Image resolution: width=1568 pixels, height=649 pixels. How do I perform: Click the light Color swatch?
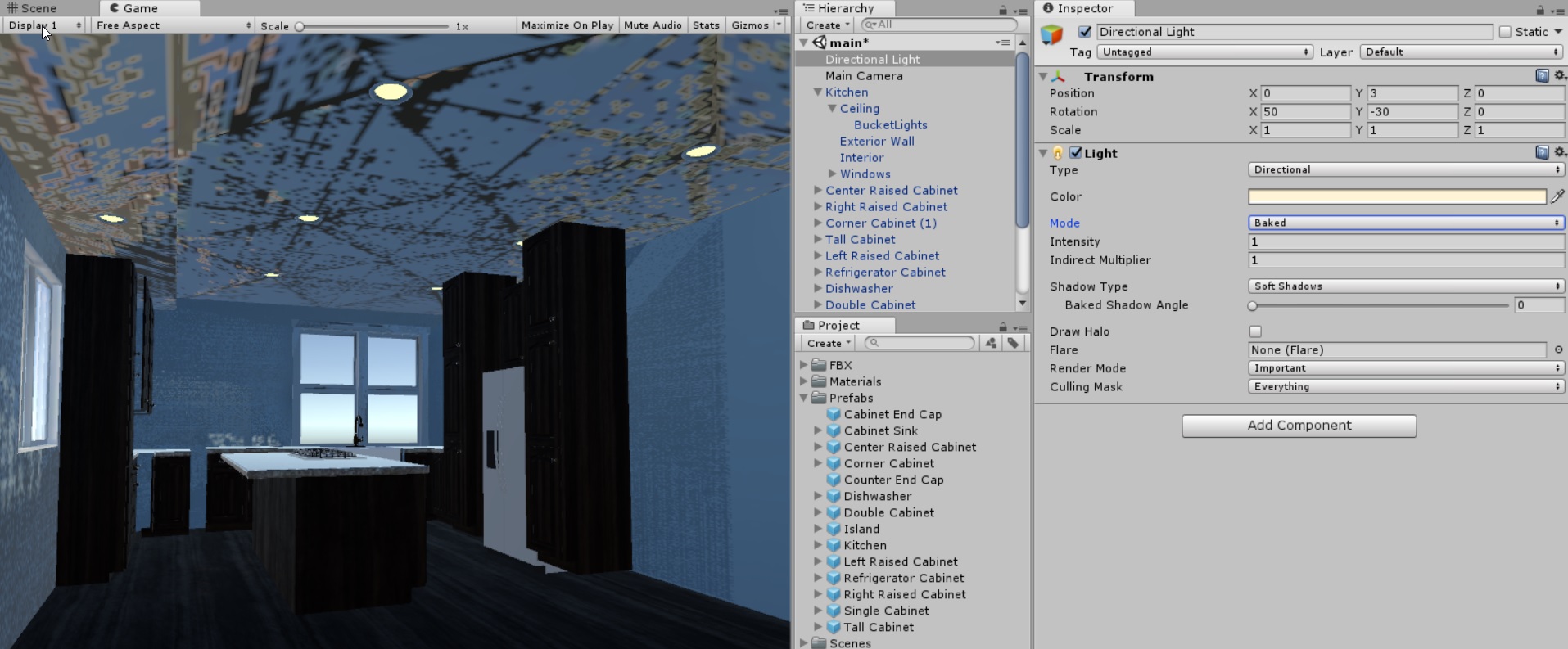coord(1397,196)
